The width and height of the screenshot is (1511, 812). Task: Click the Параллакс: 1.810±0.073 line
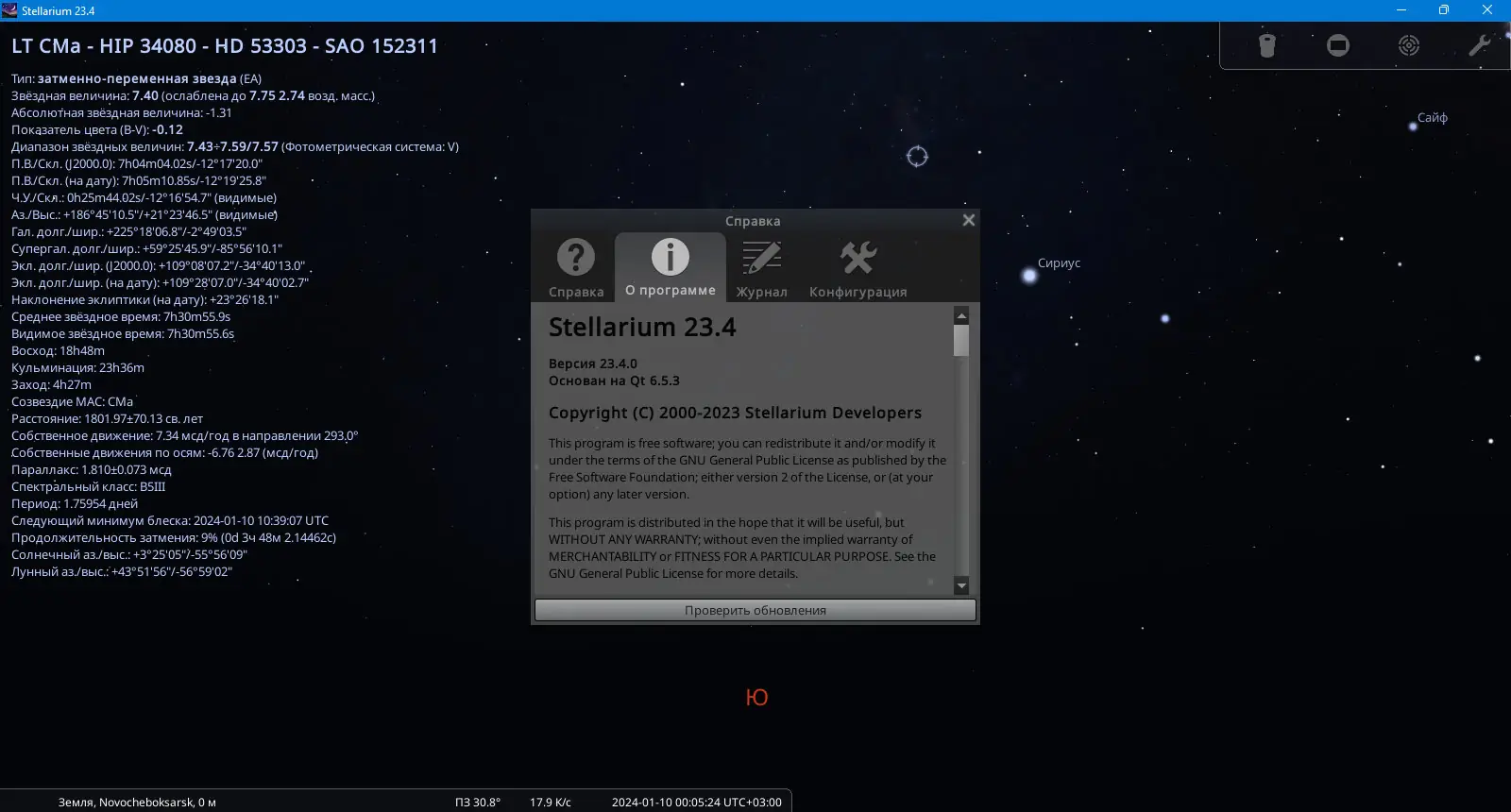[x=92, y=469]
